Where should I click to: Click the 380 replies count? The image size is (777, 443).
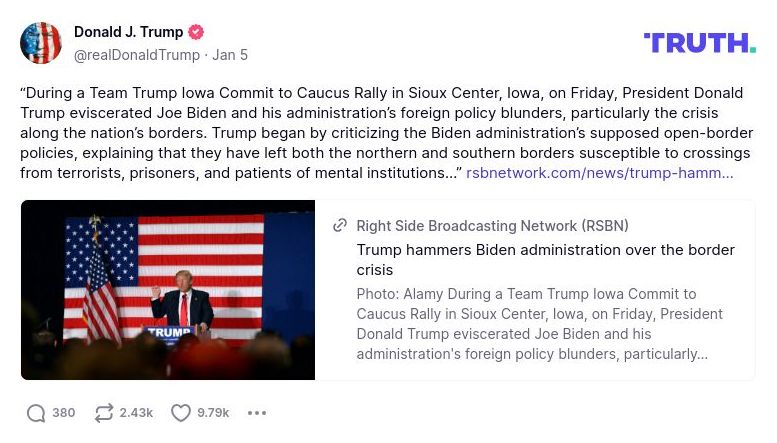click(64, 413)
